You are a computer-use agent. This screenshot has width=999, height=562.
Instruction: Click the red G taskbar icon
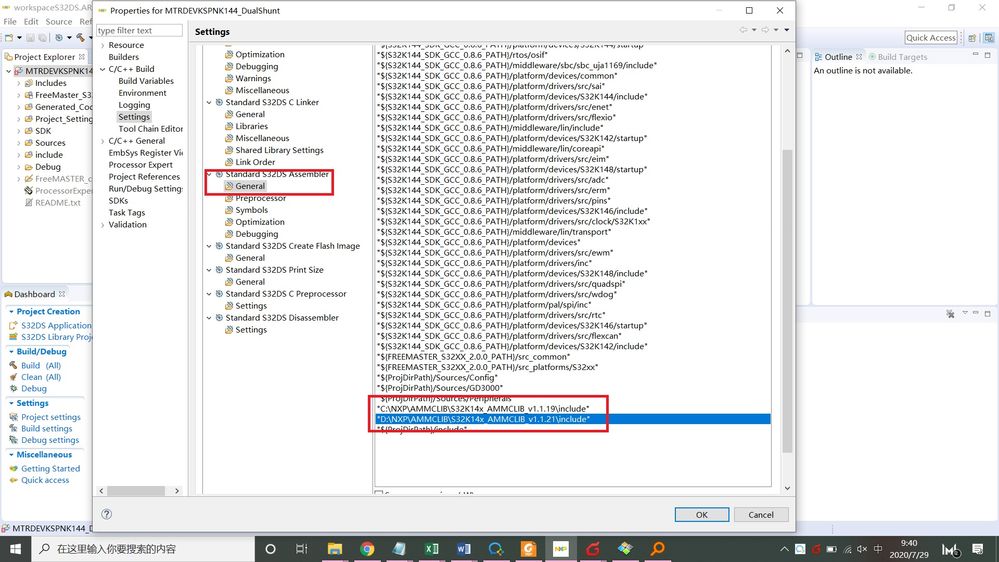(x=593, y=549)
